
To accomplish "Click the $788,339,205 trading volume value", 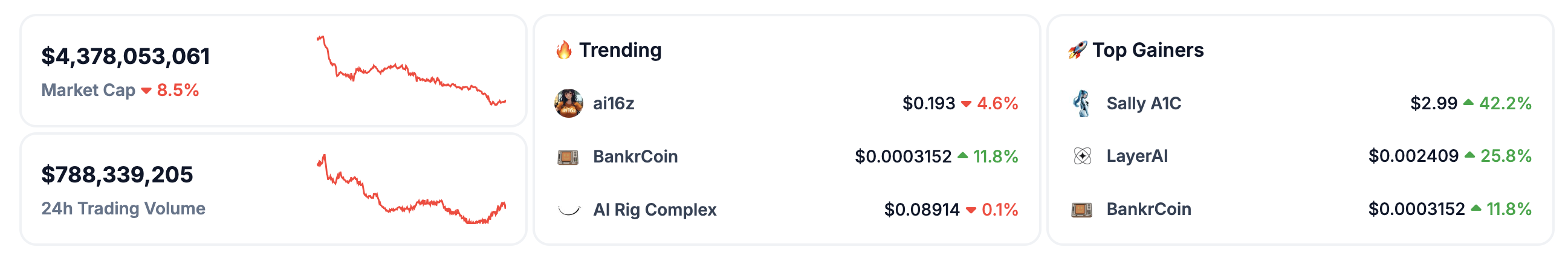I will 117,175.
